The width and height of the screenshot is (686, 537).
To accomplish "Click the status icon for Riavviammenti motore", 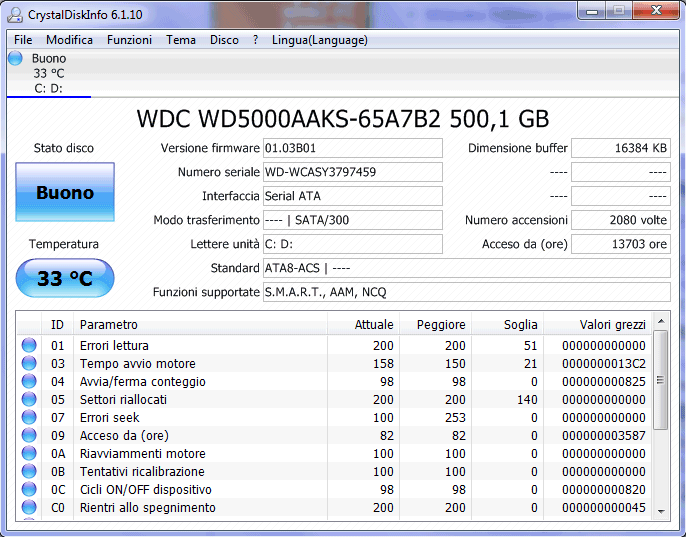I will pyautogui.click(x=29, y=453).
